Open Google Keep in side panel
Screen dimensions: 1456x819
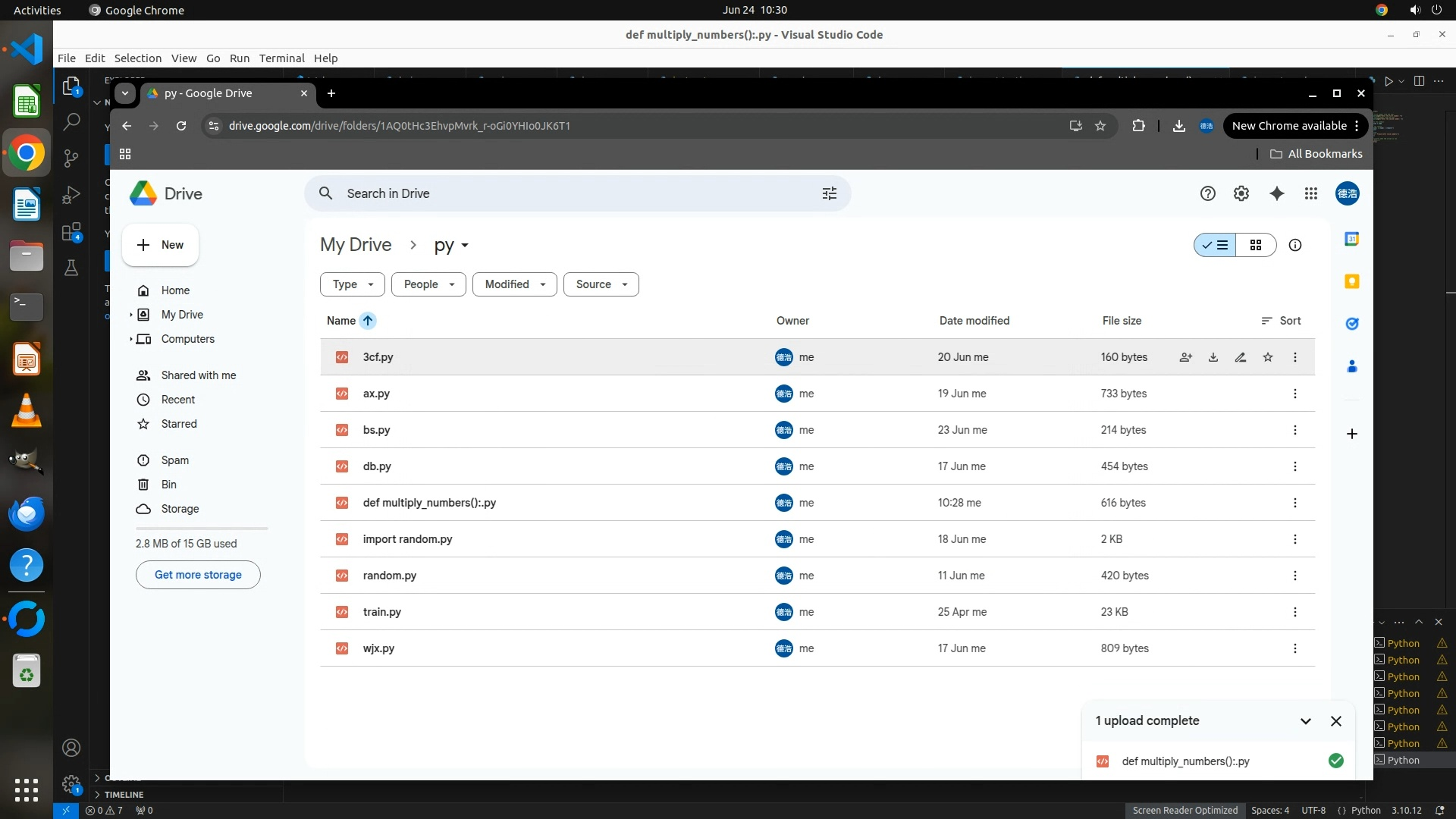pyautogui.click(x=1351, y=281)
